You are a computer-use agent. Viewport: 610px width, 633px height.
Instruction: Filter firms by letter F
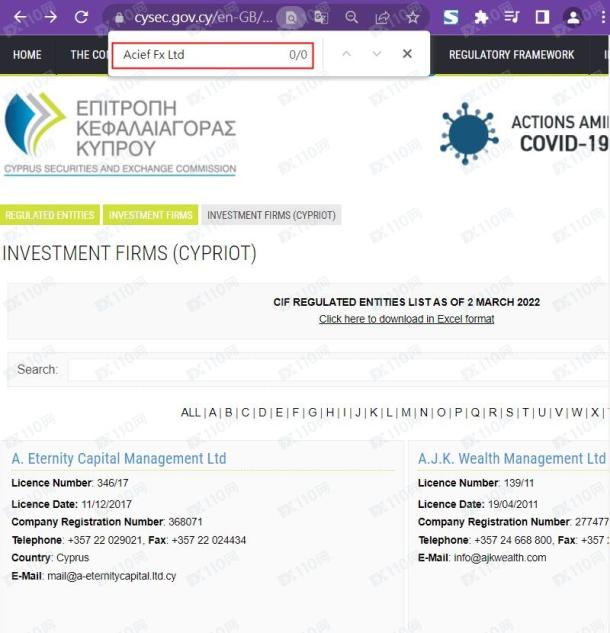pyautogui.click(x=295, y=413)
